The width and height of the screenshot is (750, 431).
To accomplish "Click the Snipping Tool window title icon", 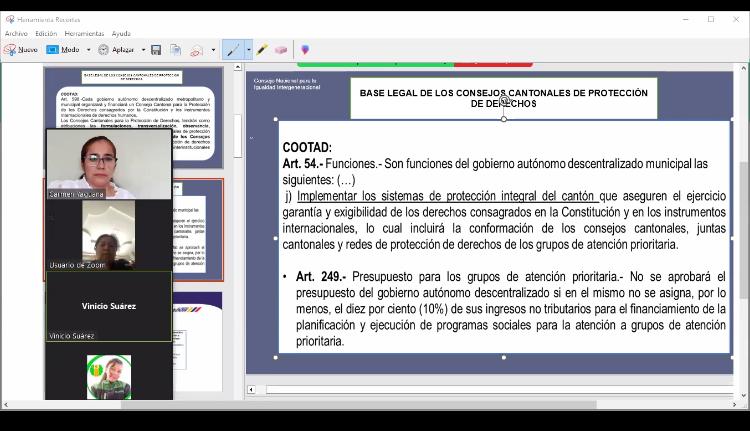I will click(x=9, y=19).
